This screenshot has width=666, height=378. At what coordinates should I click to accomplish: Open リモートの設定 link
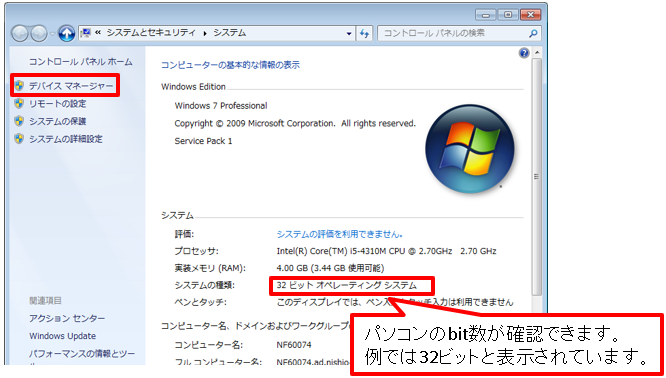point(57,104)
